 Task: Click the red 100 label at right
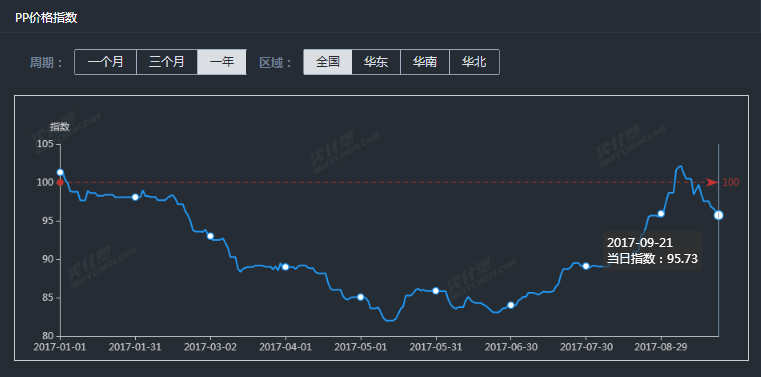tap(731, 182)
